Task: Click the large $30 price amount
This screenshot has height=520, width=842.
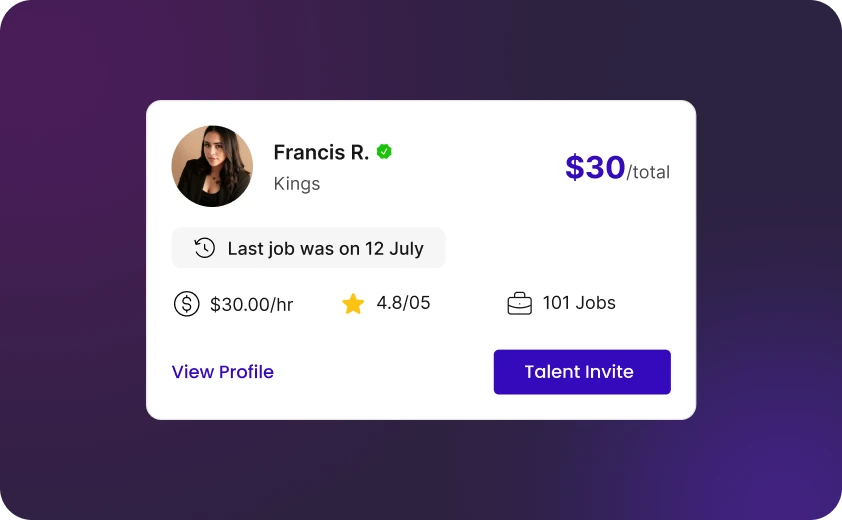Action: pyautogui.click(x=595, y=167)
